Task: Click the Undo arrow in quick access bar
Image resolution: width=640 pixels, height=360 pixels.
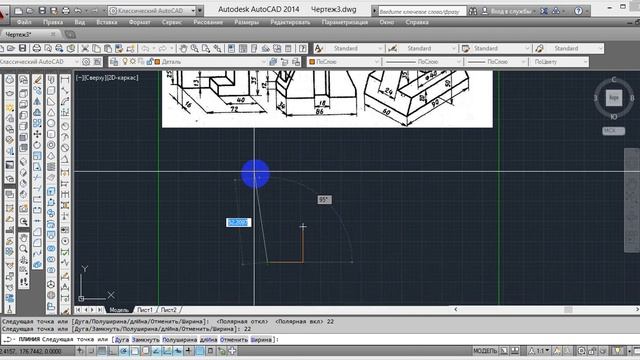Action: click(x=78, y=11)
